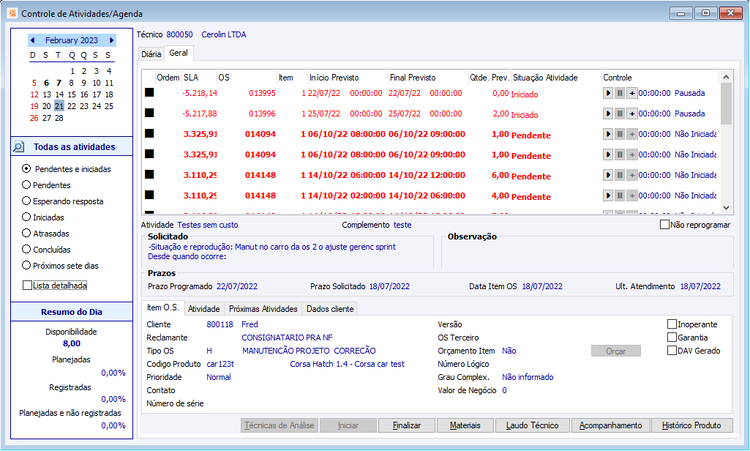Viewport: 750px width, 451px height.
Task: Enable the Lista detalhada checkbox
Action: click(x=27, y=286)
